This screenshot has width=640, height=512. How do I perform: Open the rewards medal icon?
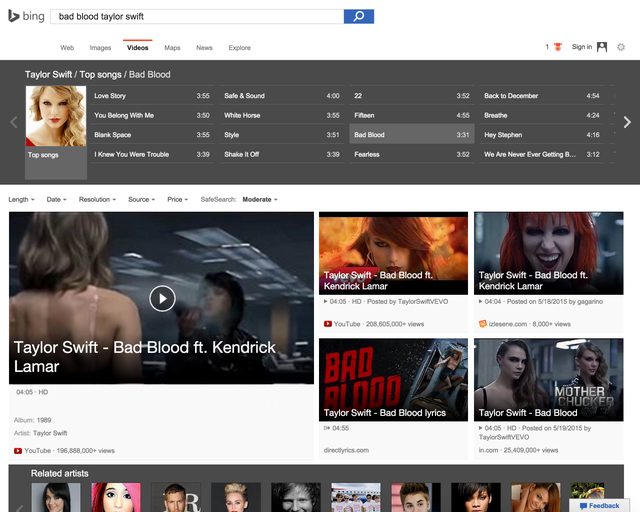coord(557,47)
